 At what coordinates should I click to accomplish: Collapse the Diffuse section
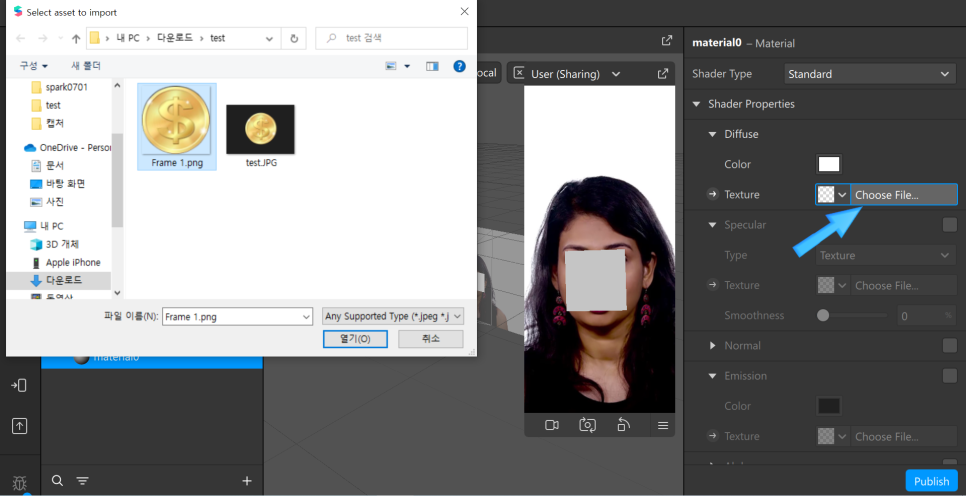[712, 134]
